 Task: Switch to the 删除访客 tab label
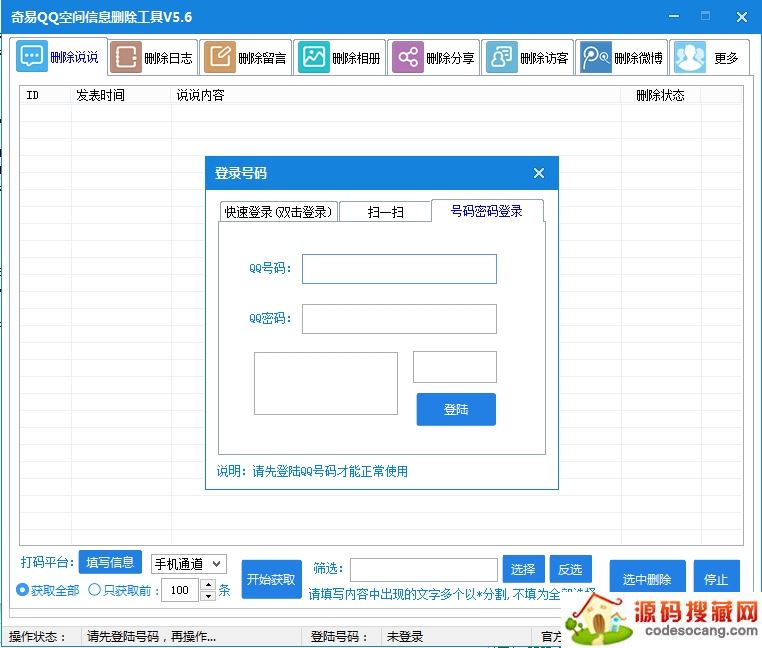[x=544, y=58]
